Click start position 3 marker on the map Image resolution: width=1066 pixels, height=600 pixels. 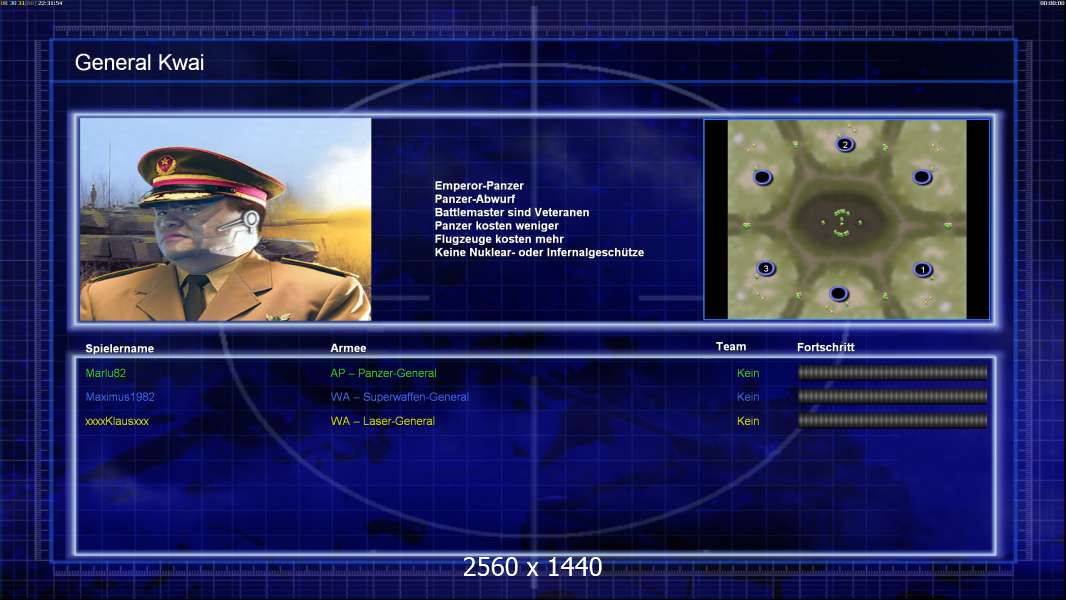click(766, 268)
